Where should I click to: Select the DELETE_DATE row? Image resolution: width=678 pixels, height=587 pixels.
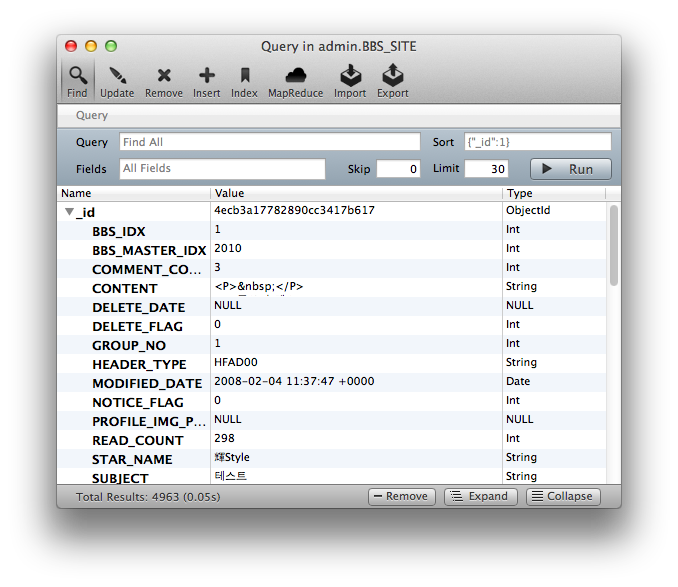[332, 307]
